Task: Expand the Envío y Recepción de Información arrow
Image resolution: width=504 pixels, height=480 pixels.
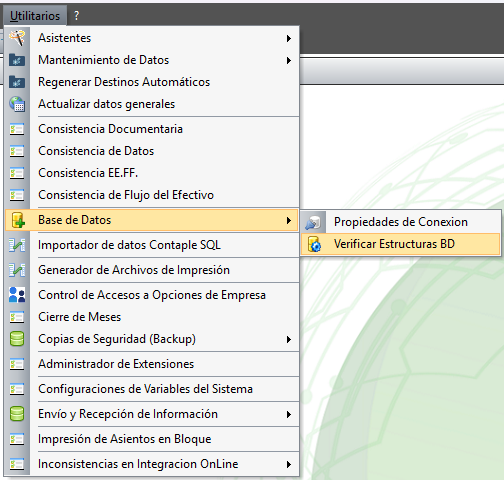Action: click(x=289, y=414)
